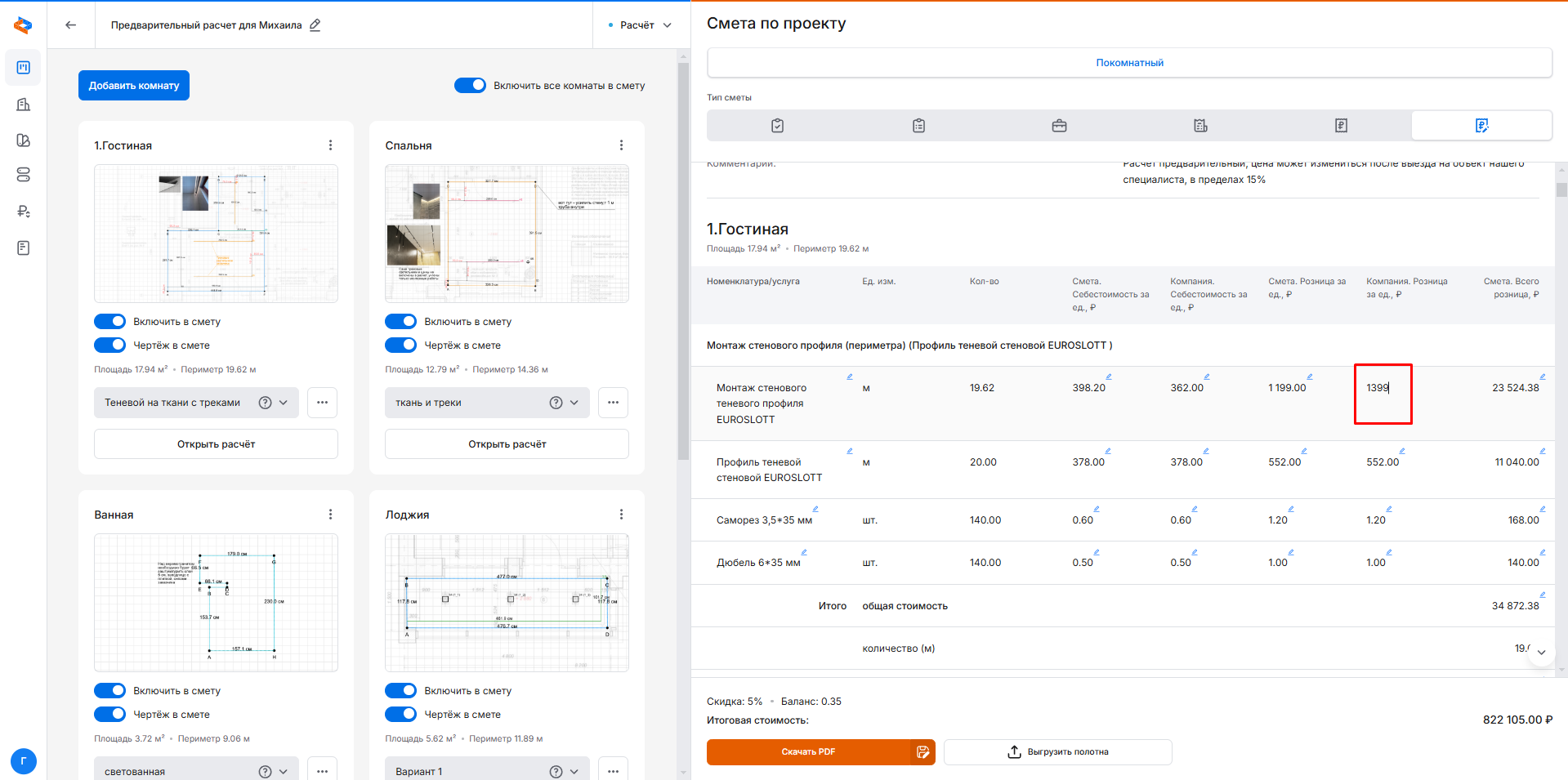Expand the Вариант 1 dropdown in Лоджия
The height and width of the screenshot is (780, 1568).
coord(574,772)
